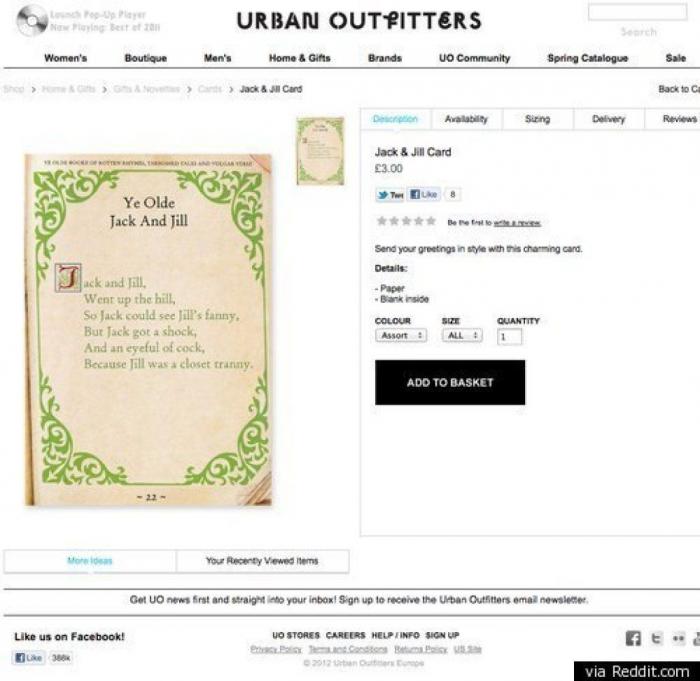
Task: Click the Quantity input field
Action: (509, 336)
